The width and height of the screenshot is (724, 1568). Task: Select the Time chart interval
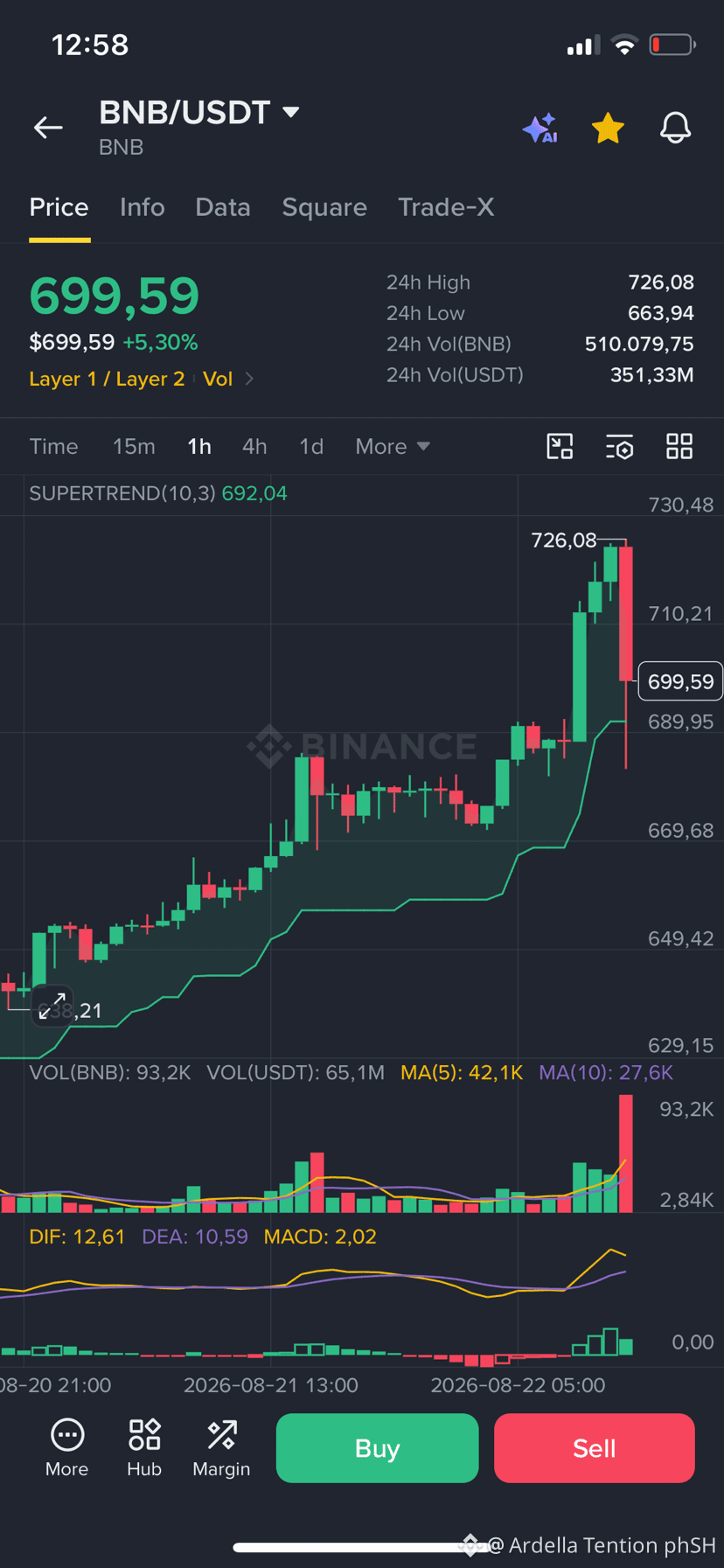(x=54, y=447)
